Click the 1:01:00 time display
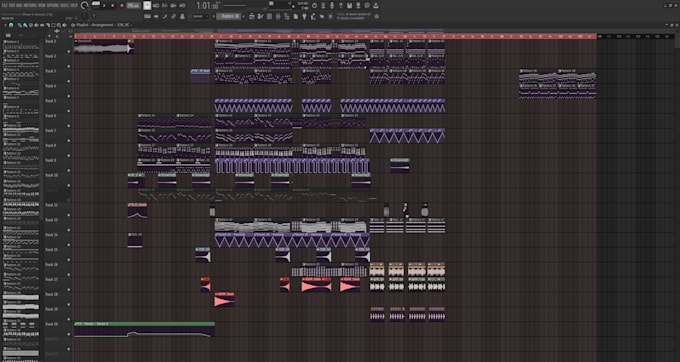Image resolution: width=680 pixels, height=362 pixels. click(x=208, y=6)
